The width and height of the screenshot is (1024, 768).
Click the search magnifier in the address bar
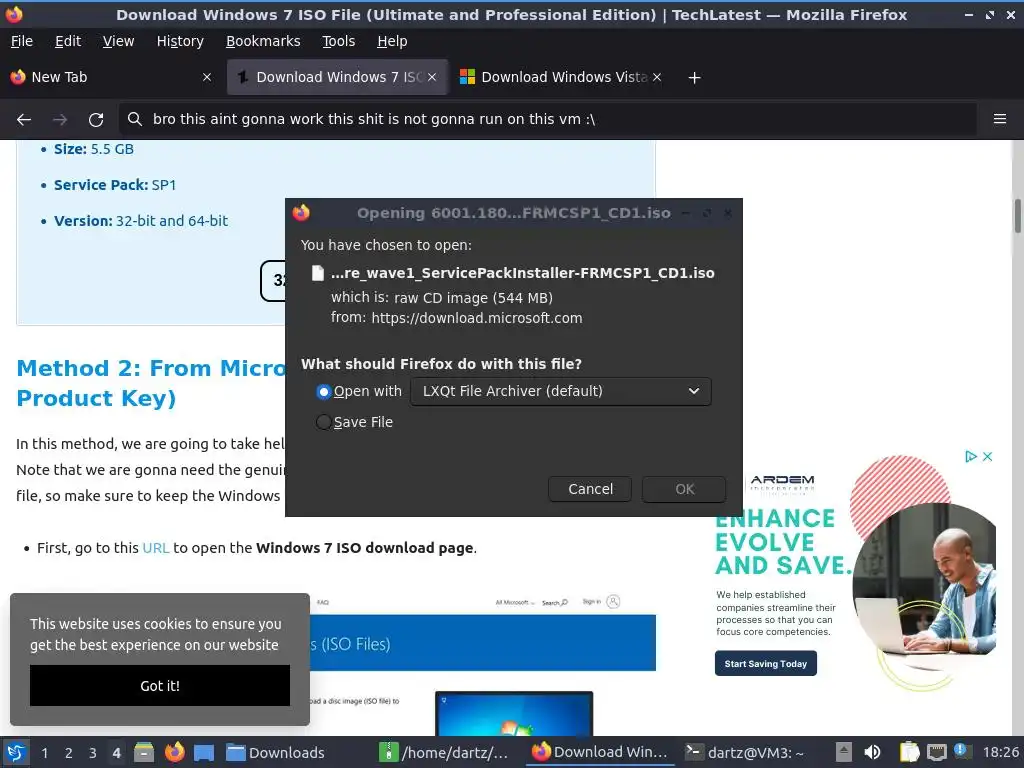(135, 119)
